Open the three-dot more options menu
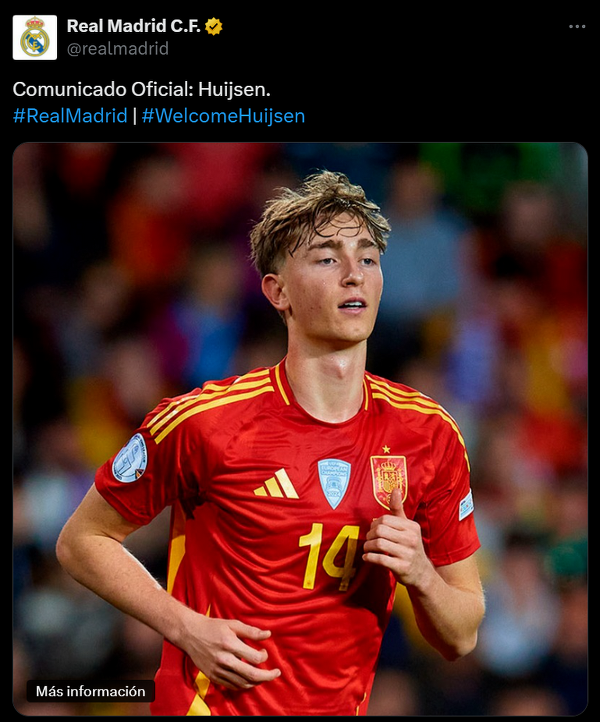 tap(577, 27)
